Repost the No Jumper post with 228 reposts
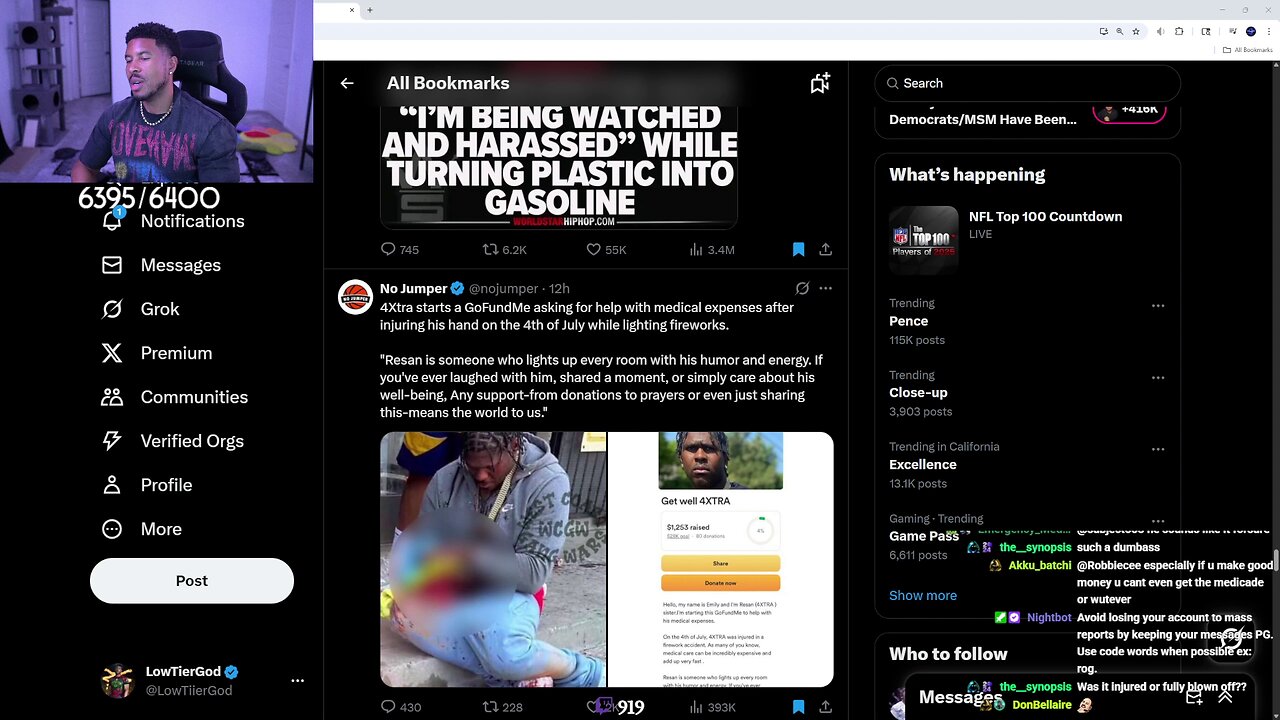 (503, 707)
